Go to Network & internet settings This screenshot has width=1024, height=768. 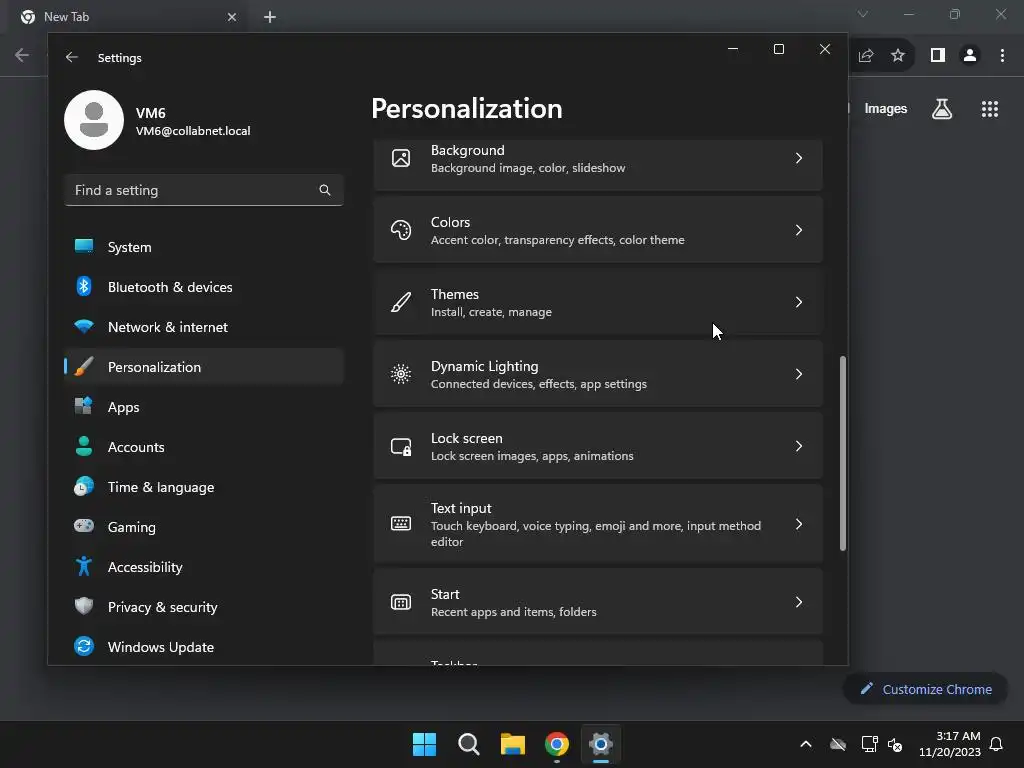(x=204, y=327)
